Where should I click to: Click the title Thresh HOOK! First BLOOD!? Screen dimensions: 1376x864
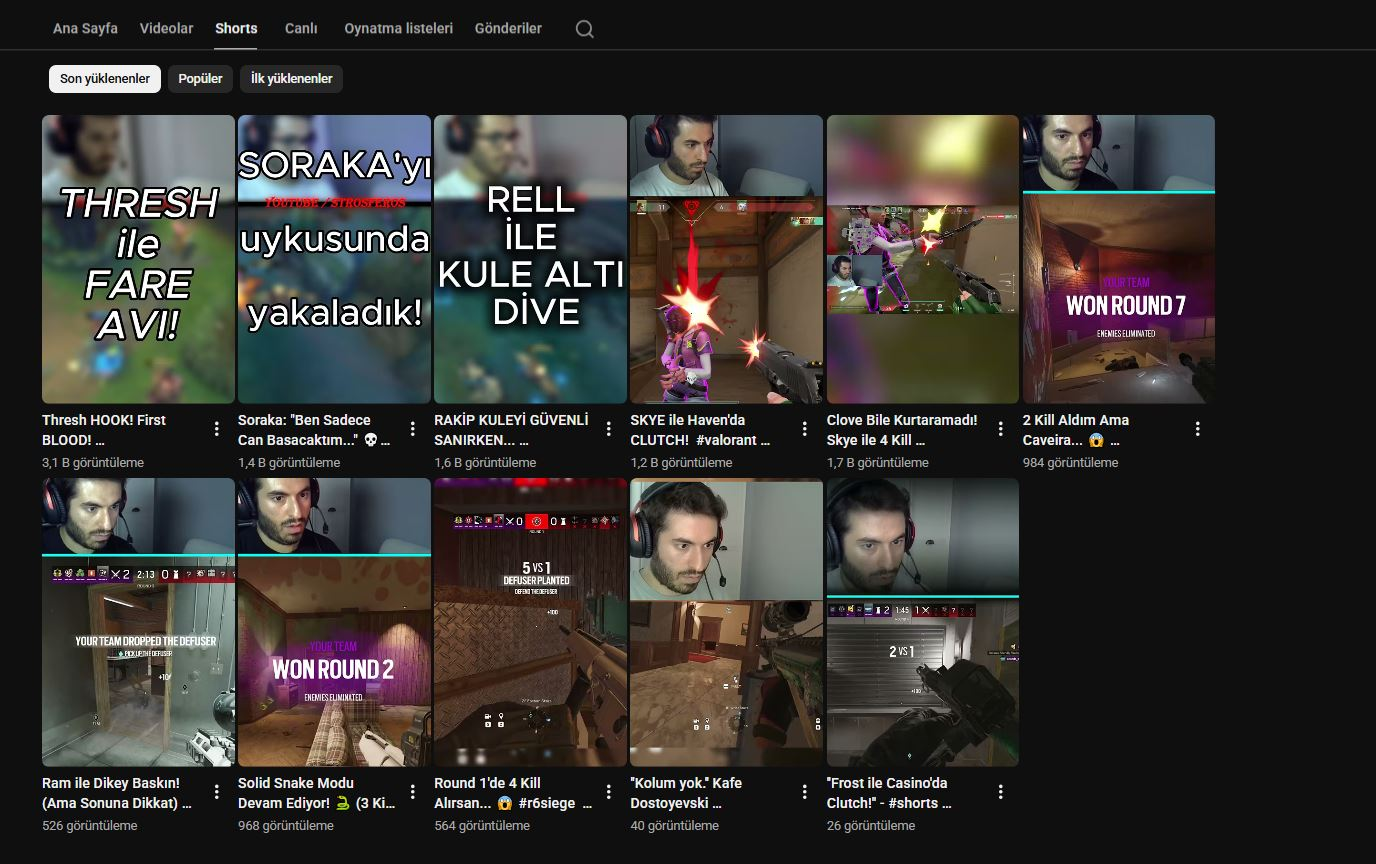104,430
